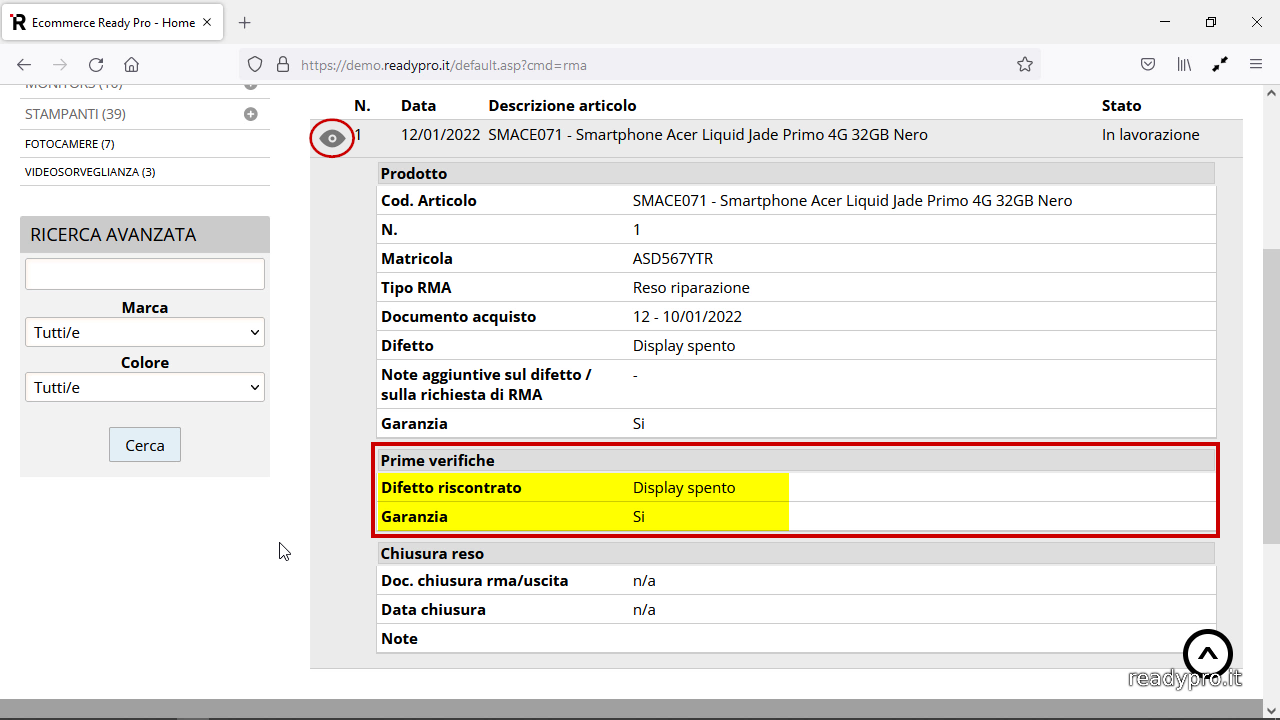This screenshot has width=1280, height=720.
Task: Open the Pocket save icon
Action: coord(1148,65)
